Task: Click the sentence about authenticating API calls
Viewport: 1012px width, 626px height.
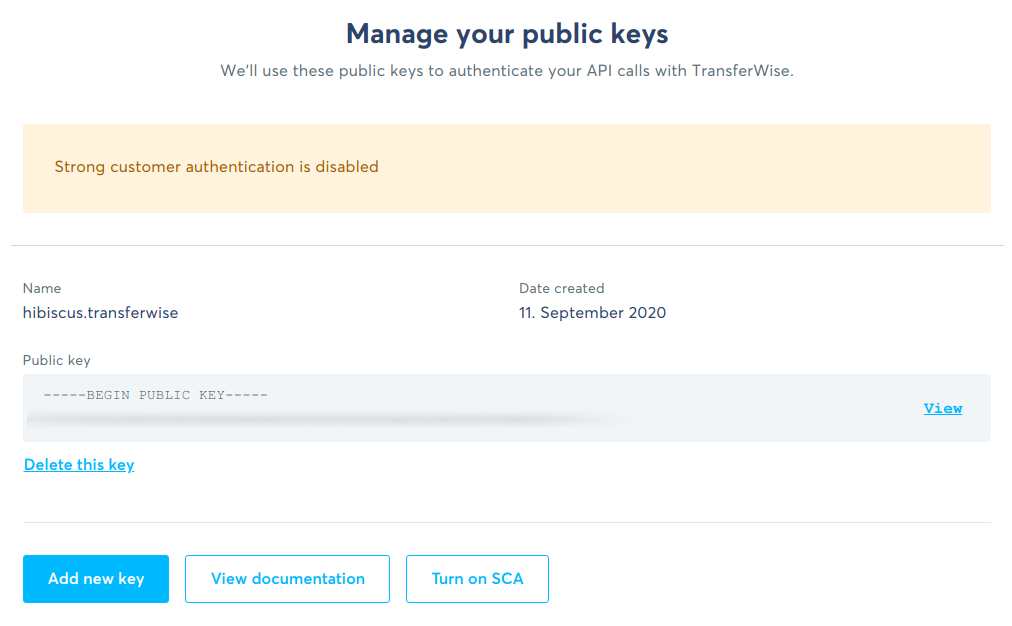Action: pos(507,71)
